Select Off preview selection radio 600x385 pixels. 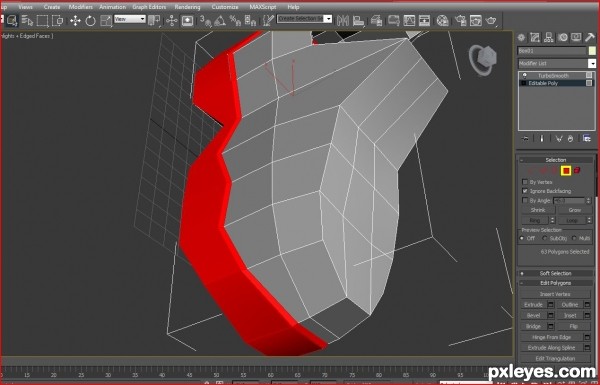pos(522,238)
